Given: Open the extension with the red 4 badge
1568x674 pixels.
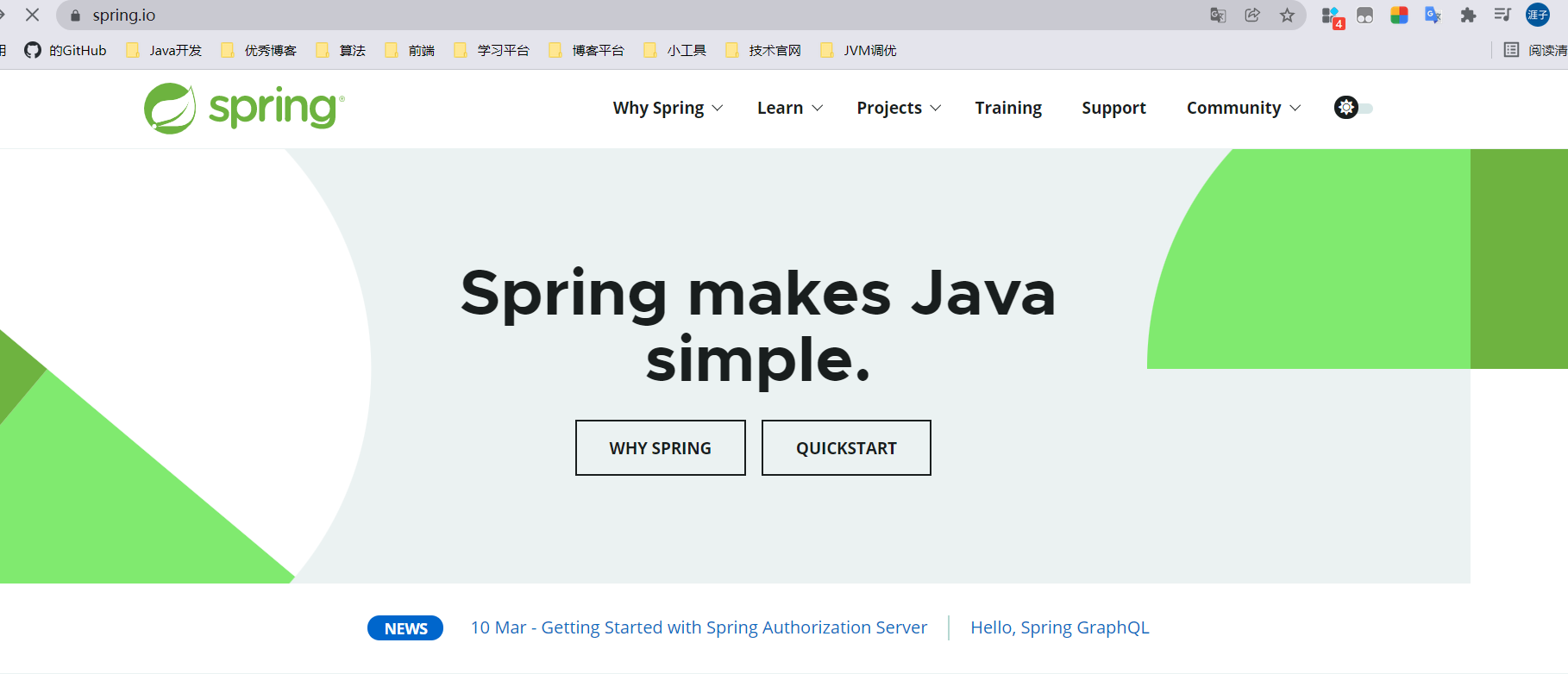Looking at the screenshot, I should (1332, 16).
